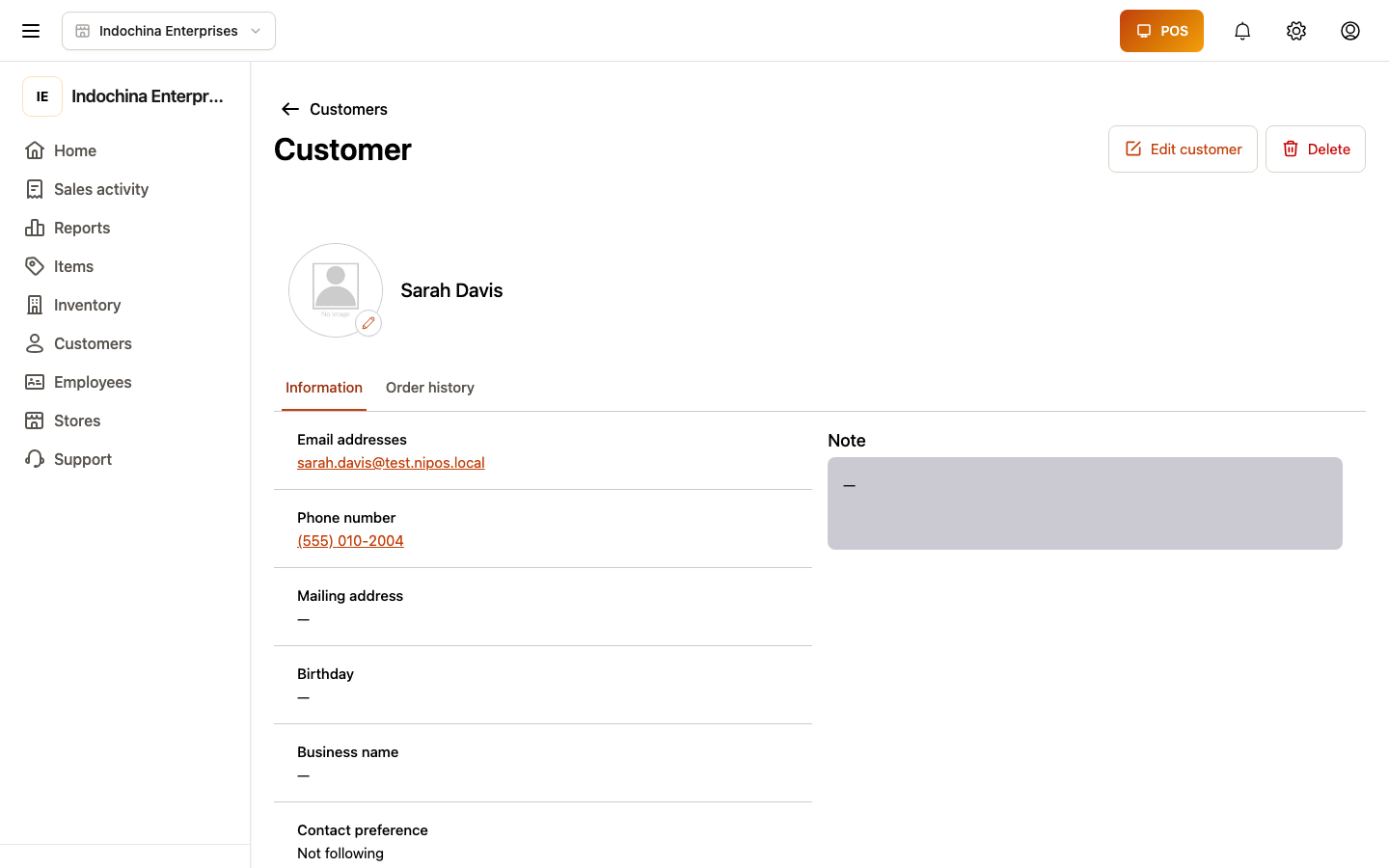
Task: Click the Home house icon in sidebar
Action: click(35, 150)
